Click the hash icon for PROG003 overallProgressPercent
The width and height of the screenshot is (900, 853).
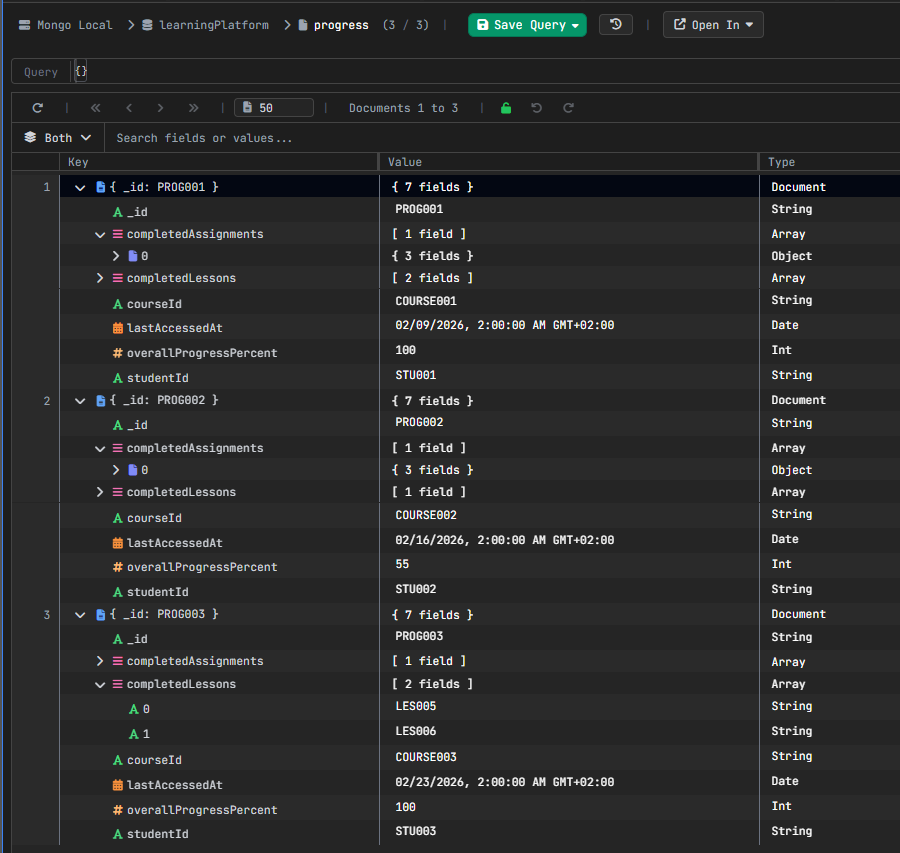pos(118,810)
